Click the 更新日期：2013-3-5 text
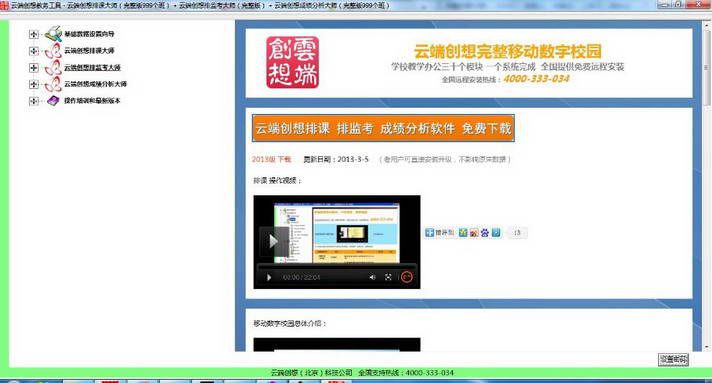Screen dimensions: 712x383 tap(336, 159)
